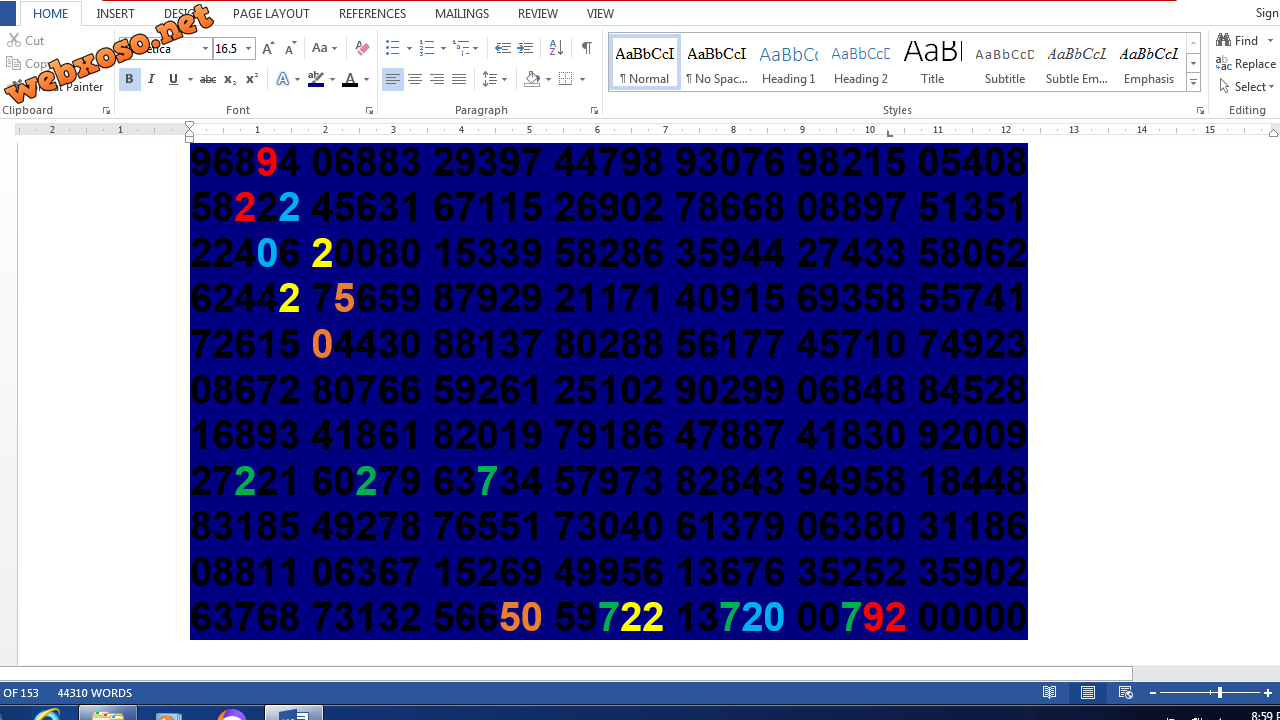Open the REVIEW tab

click(538, 14)
